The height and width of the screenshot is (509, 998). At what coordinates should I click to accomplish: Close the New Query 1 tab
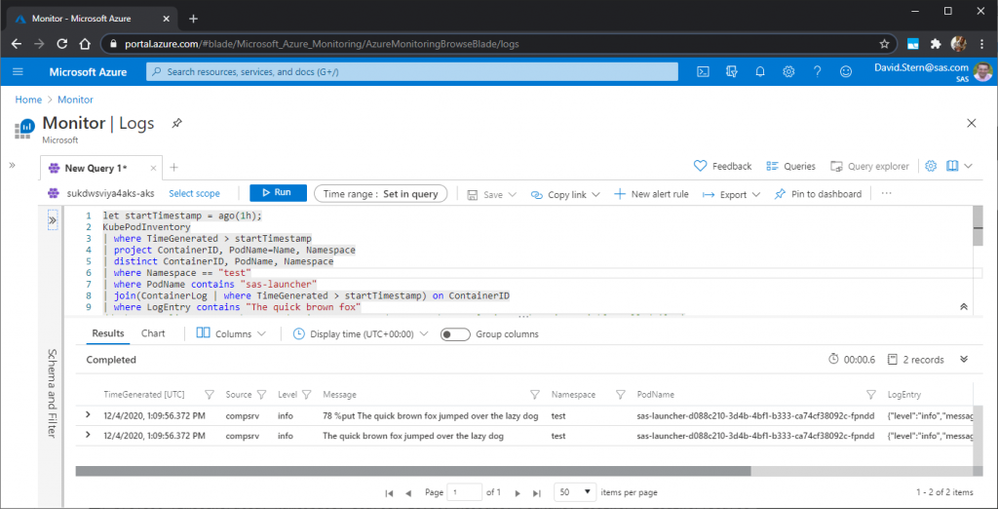point(153,168)
